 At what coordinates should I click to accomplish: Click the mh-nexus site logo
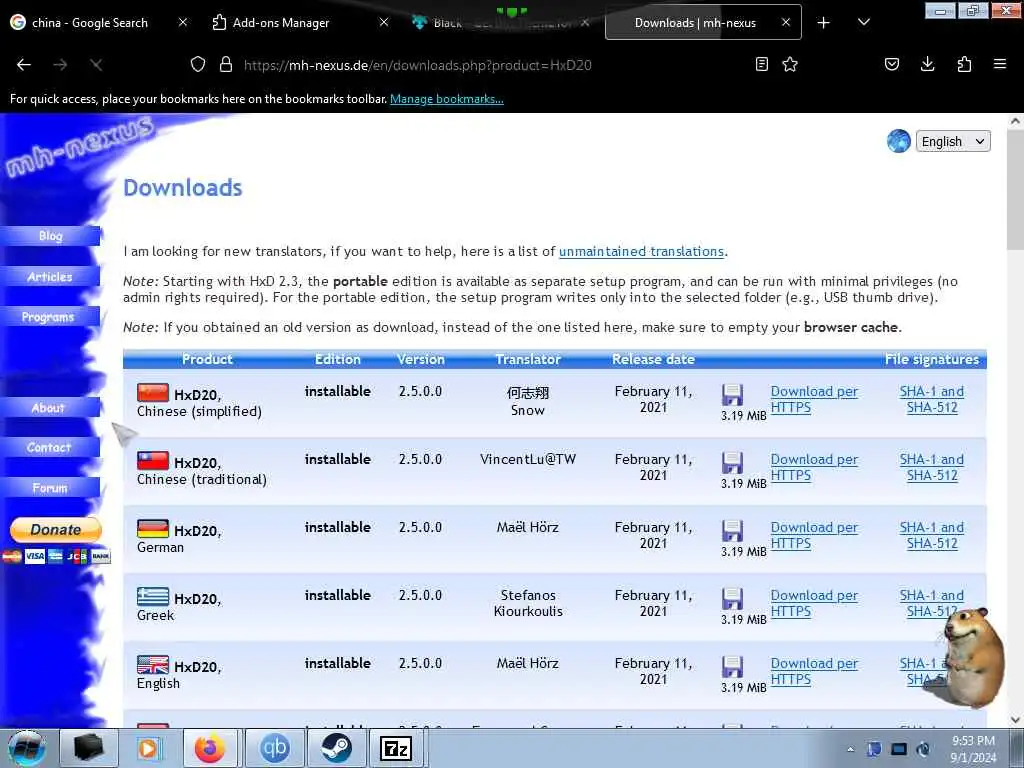point(78,147)
